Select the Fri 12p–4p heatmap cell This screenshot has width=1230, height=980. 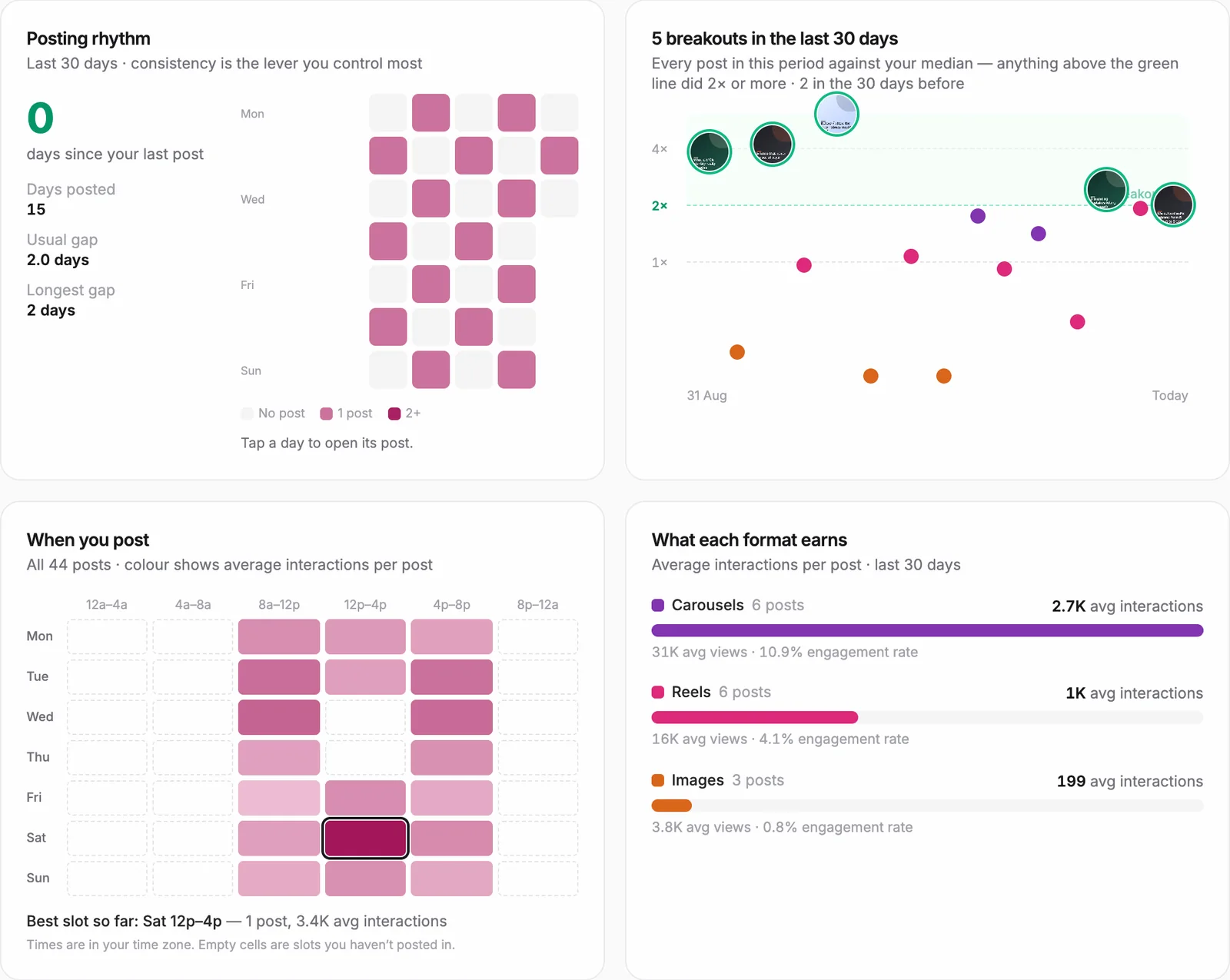coord(365,798)
